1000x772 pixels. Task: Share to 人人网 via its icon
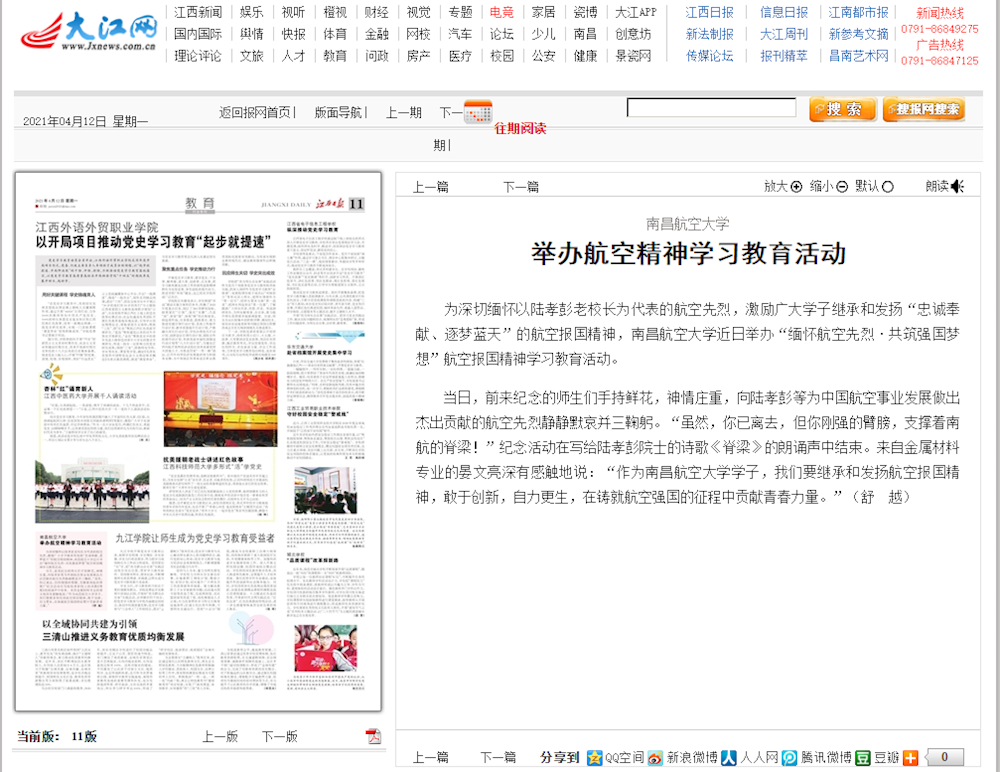tap(730, 757)
